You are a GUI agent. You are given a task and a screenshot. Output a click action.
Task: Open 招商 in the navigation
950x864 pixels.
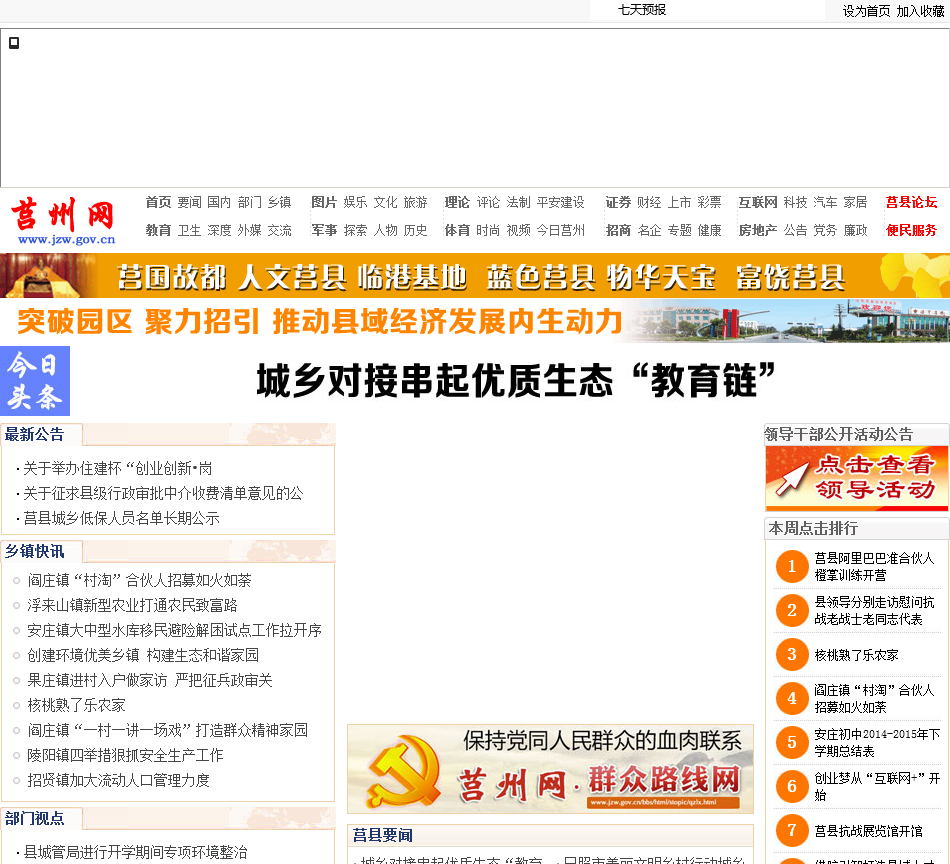[x=618, y=230]
